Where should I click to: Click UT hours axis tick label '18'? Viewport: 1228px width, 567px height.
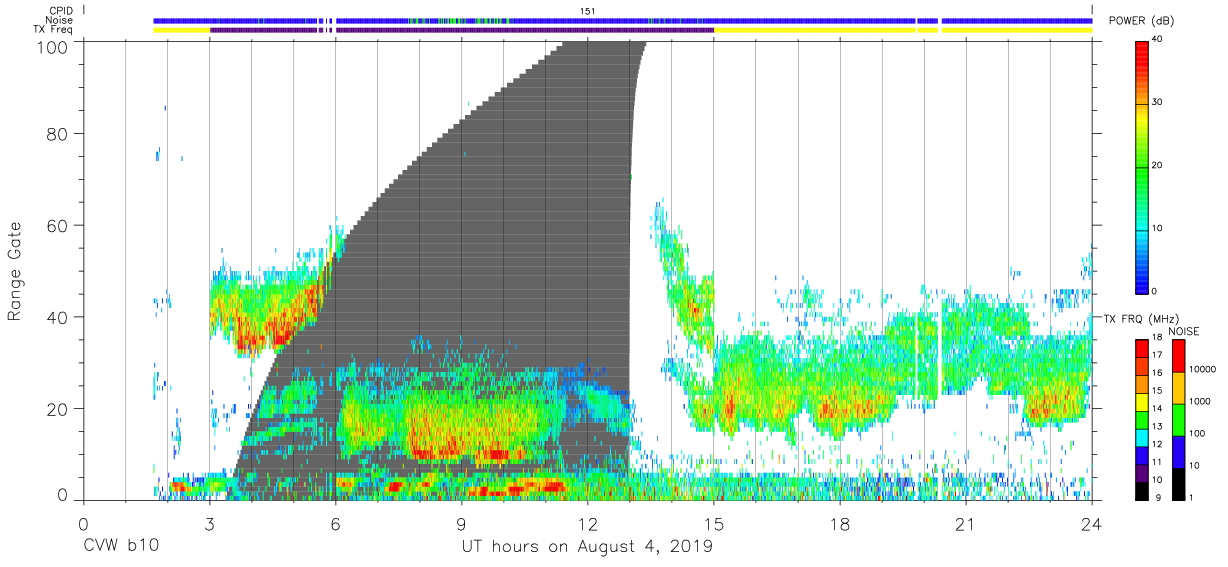840,524
